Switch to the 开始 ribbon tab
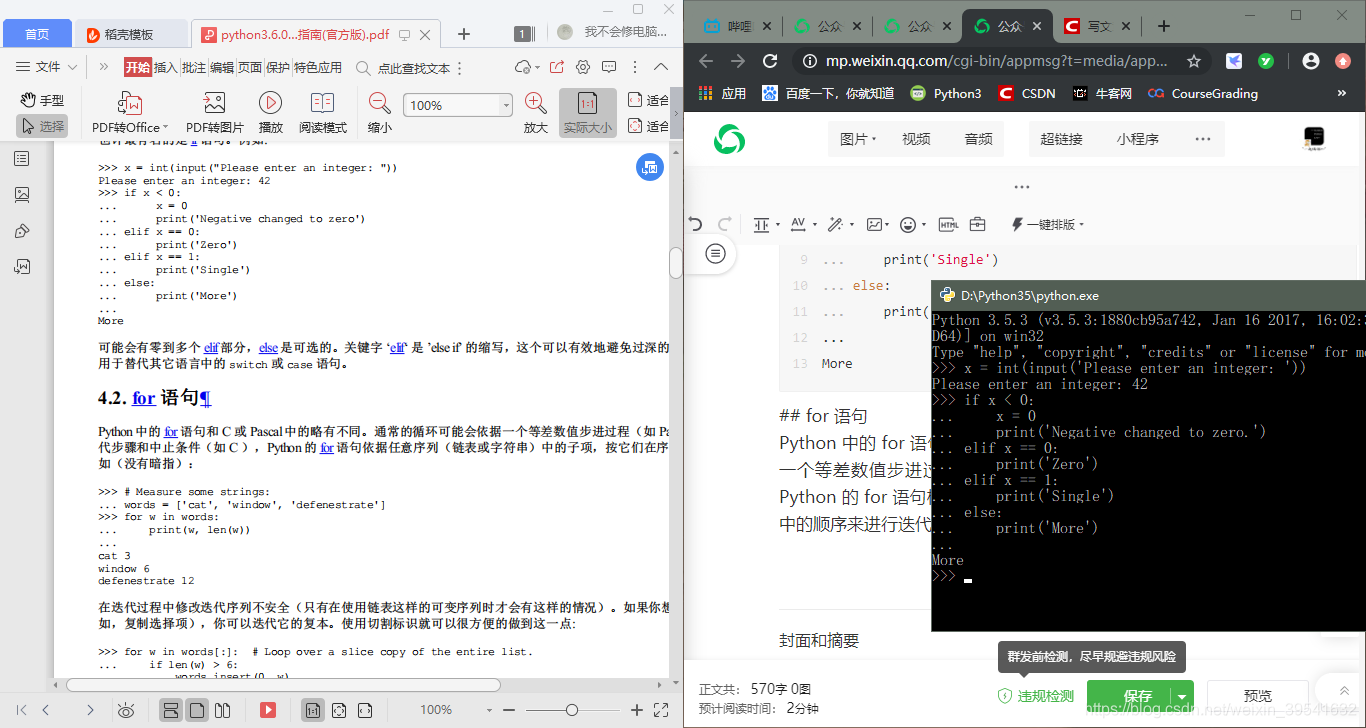 coord(137,67)
